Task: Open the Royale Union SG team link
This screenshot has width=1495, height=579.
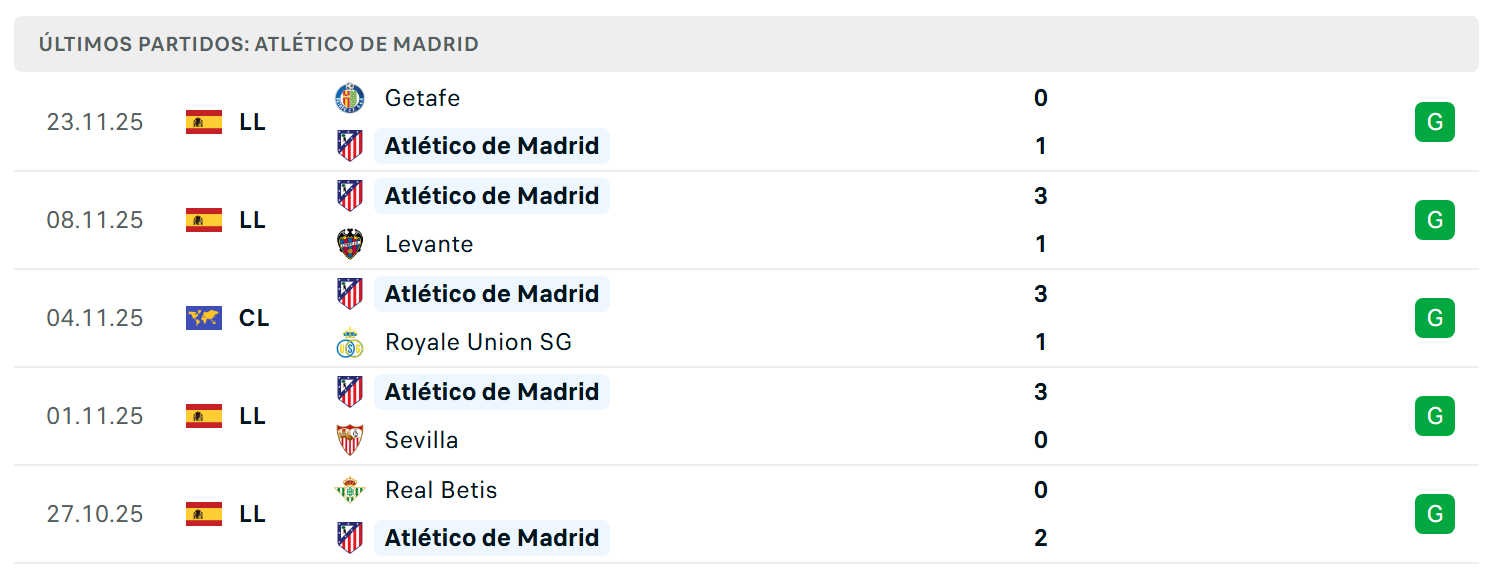Action: click(x=478, y=342)
